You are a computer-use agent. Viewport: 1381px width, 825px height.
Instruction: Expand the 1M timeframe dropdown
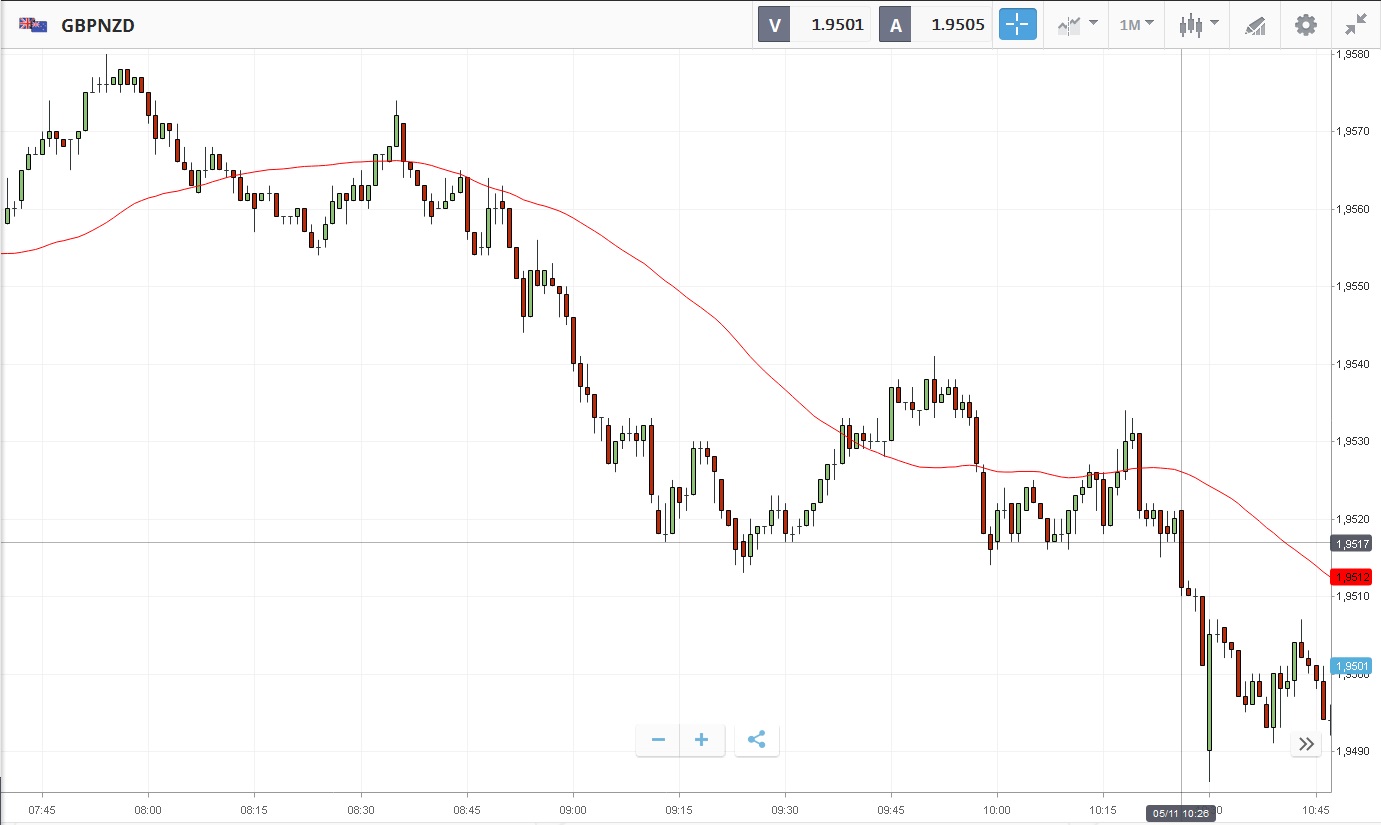click(1136, 25)
